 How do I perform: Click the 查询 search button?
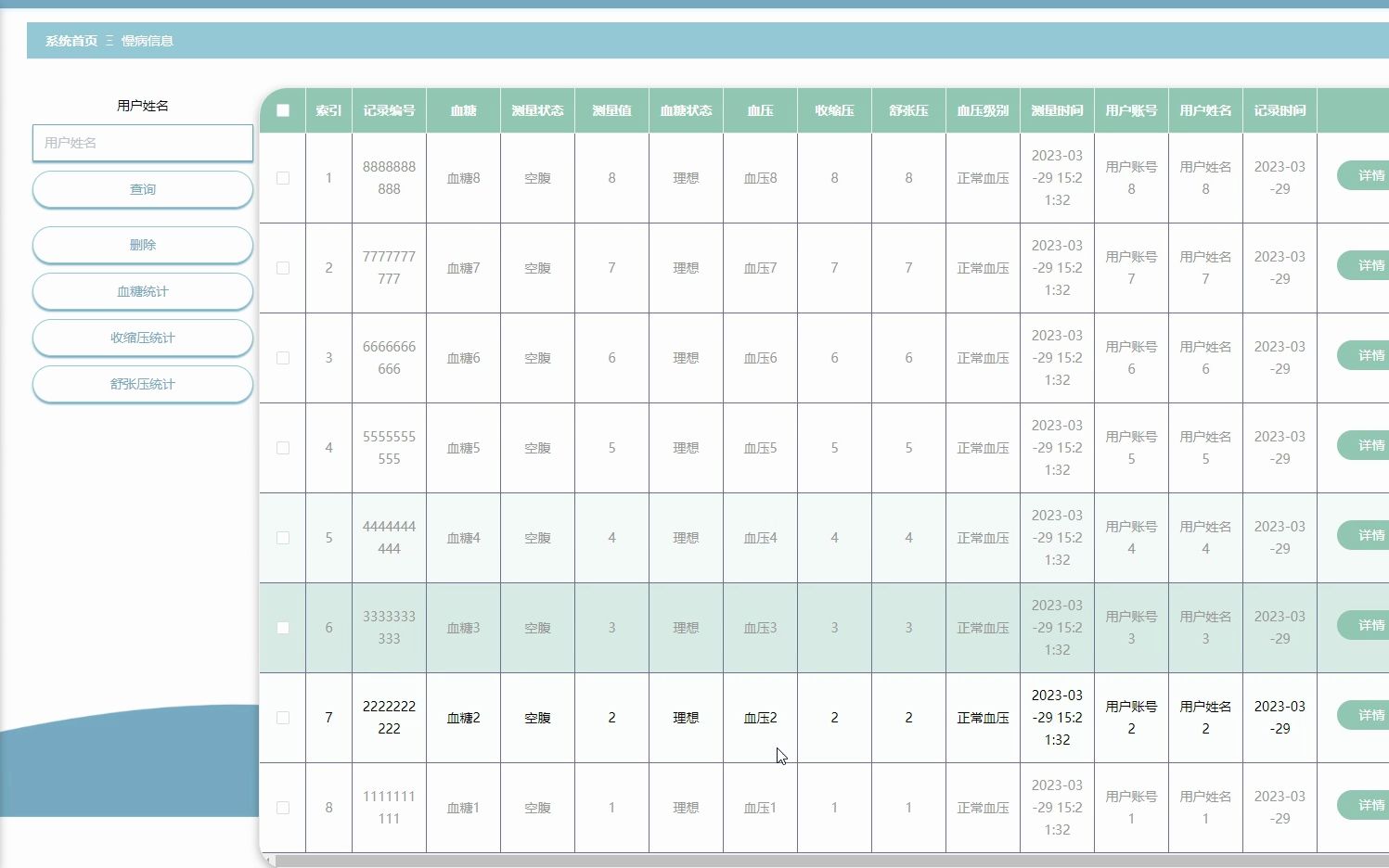pyautogui.click(x=143, y=189)
